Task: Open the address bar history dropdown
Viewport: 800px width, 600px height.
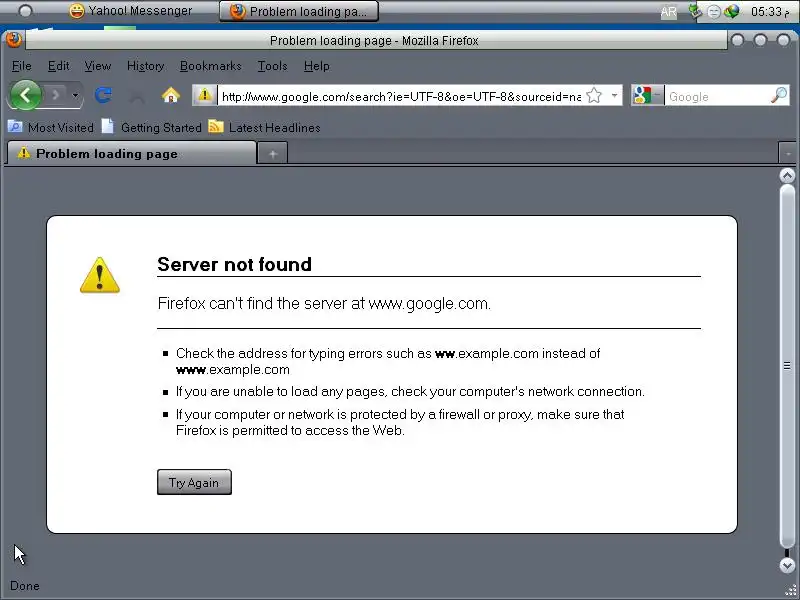Action: point(614,95)
